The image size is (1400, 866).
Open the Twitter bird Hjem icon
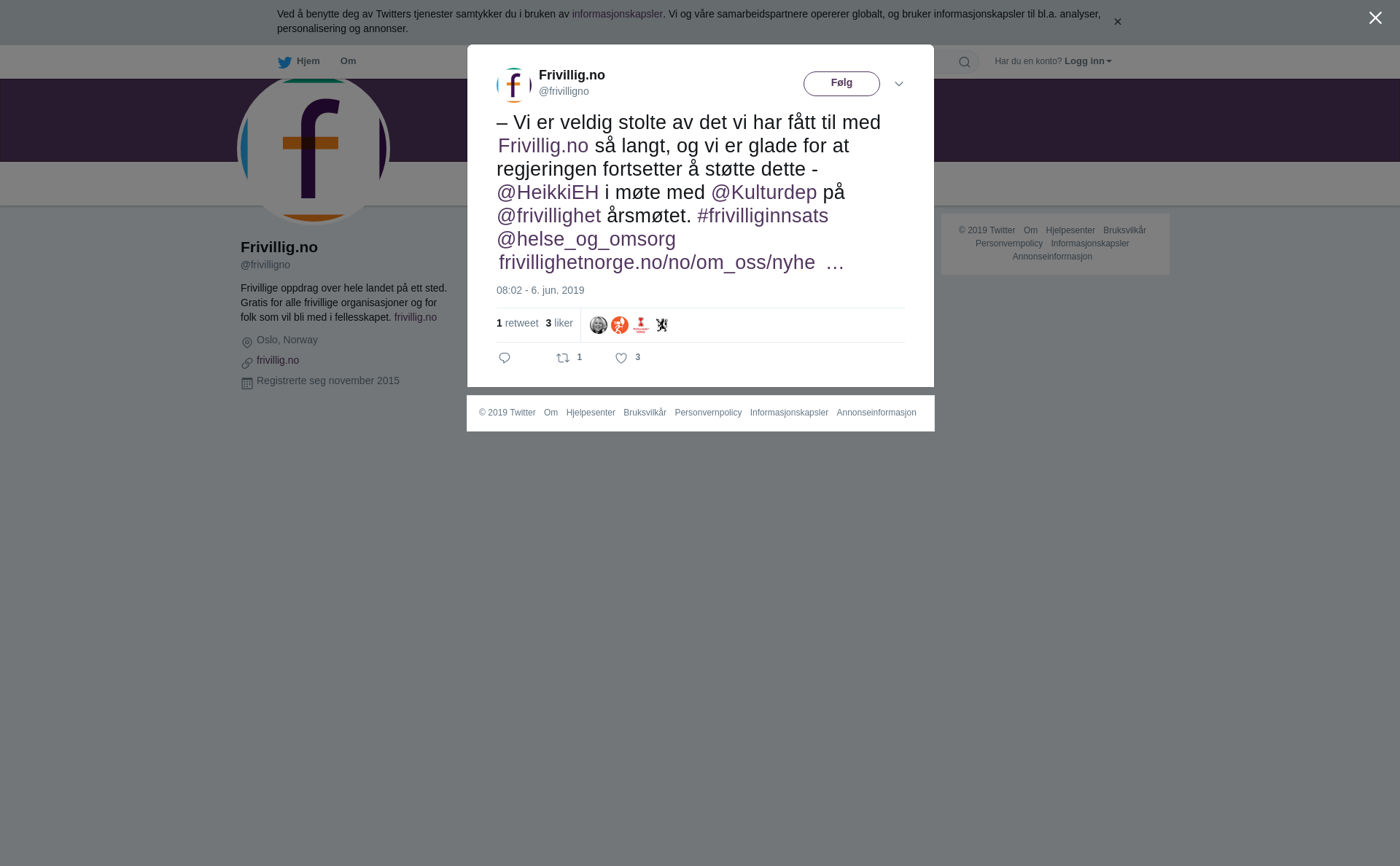[284, 62]
